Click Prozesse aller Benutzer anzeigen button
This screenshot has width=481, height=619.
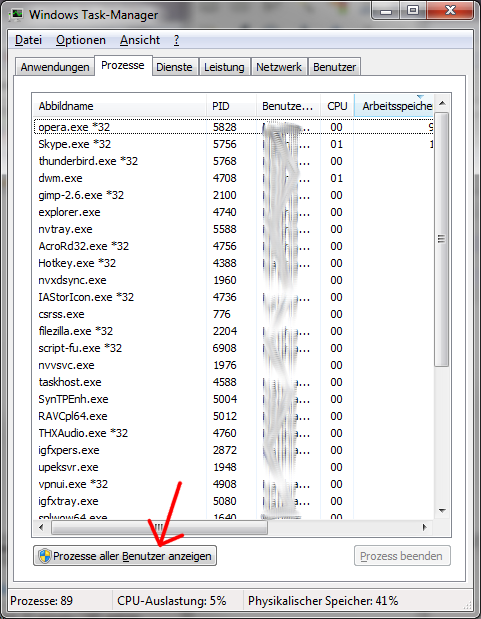[125, 556]
